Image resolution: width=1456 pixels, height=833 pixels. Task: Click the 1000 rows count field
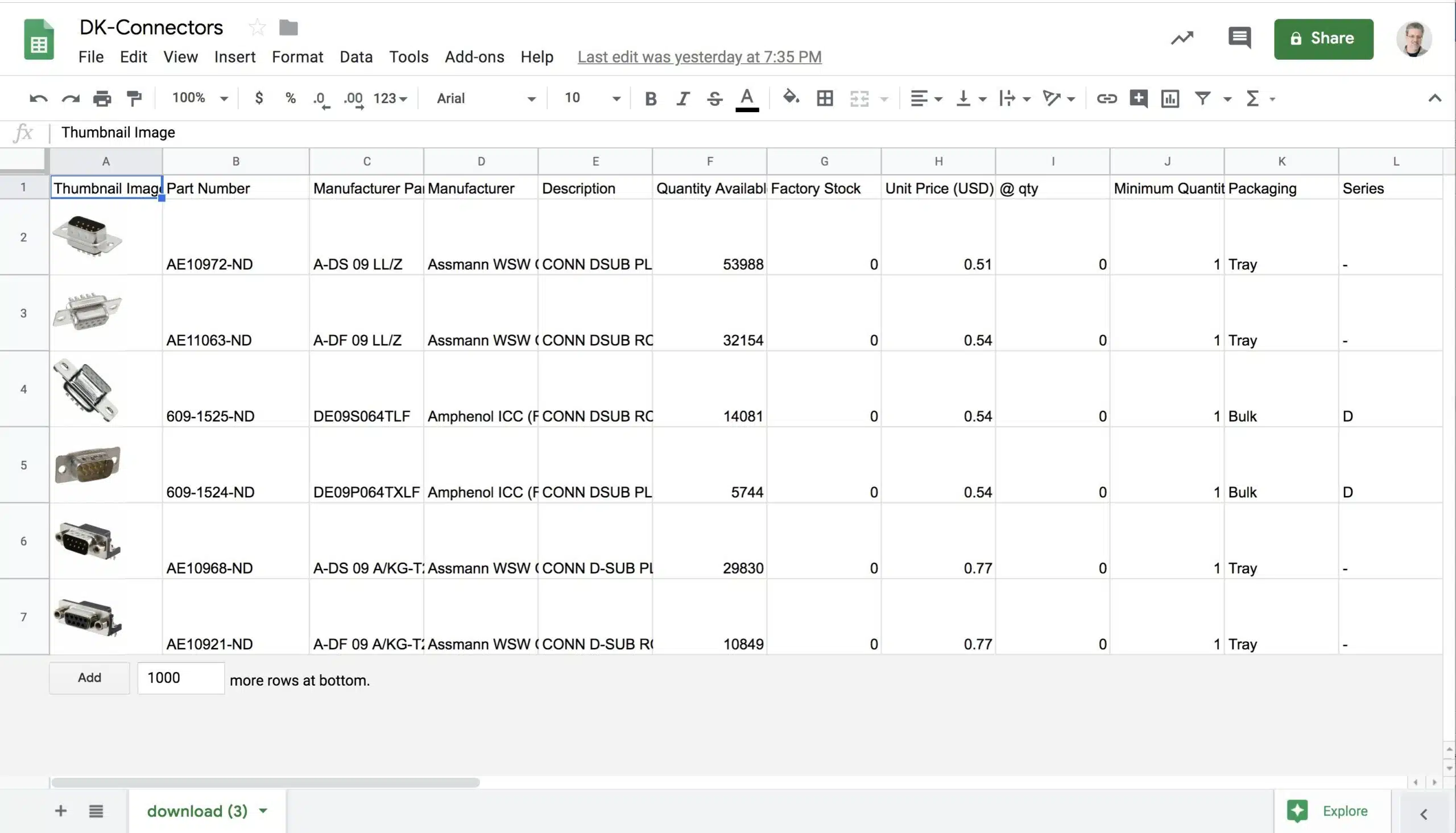(x=181, y=678)
